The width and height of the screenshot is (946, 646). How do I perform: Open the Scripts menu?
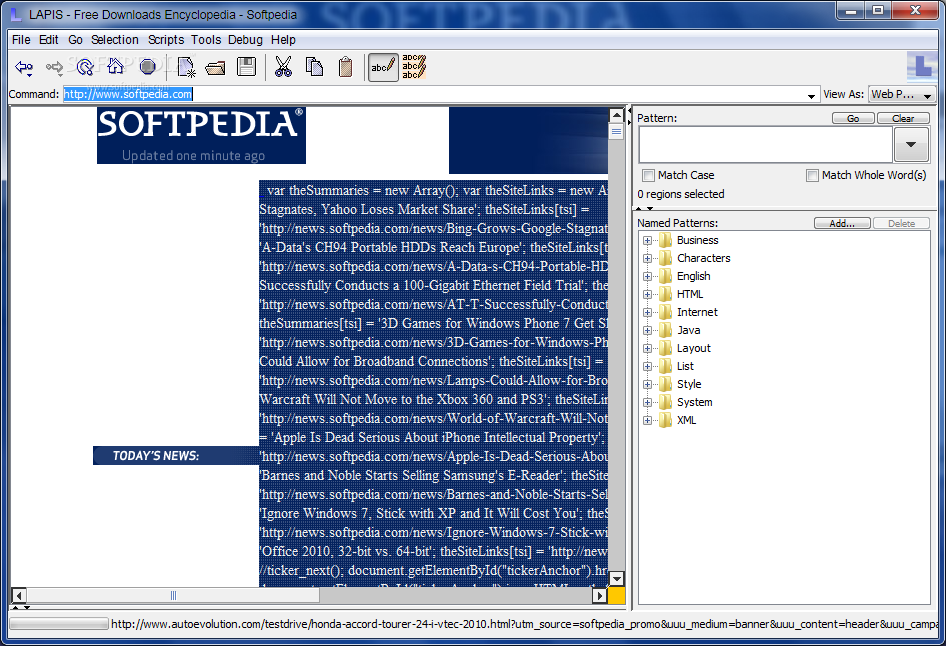166,40
